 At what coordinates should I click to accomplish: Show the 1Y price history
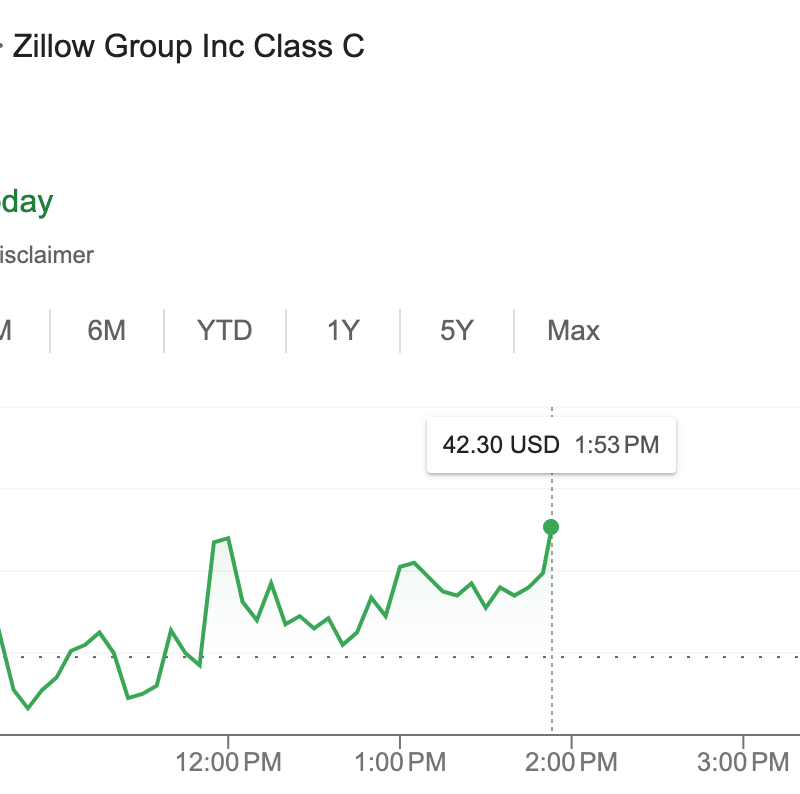[343, 331]
